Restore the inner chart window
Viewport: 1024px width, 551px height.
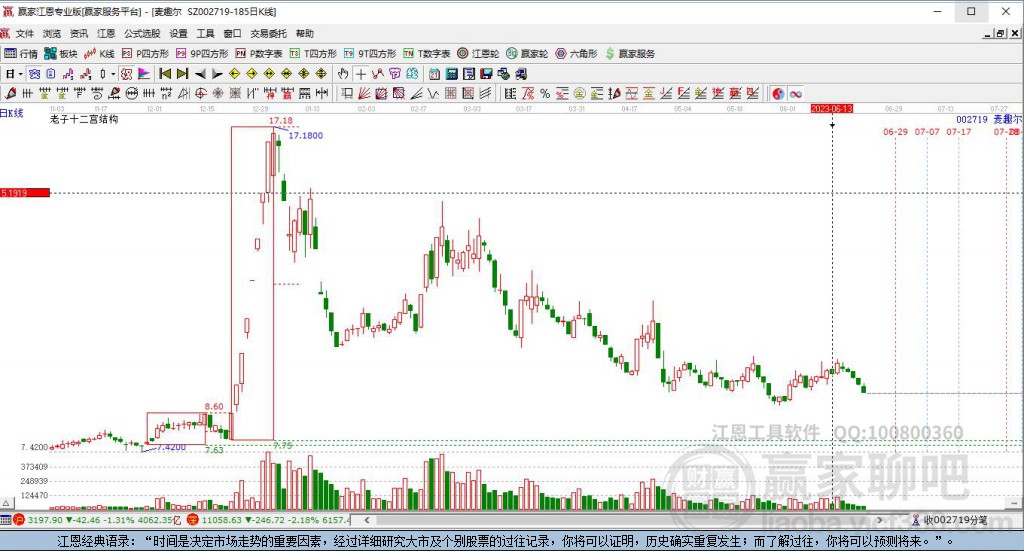pyautogui.click(x=1000, y=33)
